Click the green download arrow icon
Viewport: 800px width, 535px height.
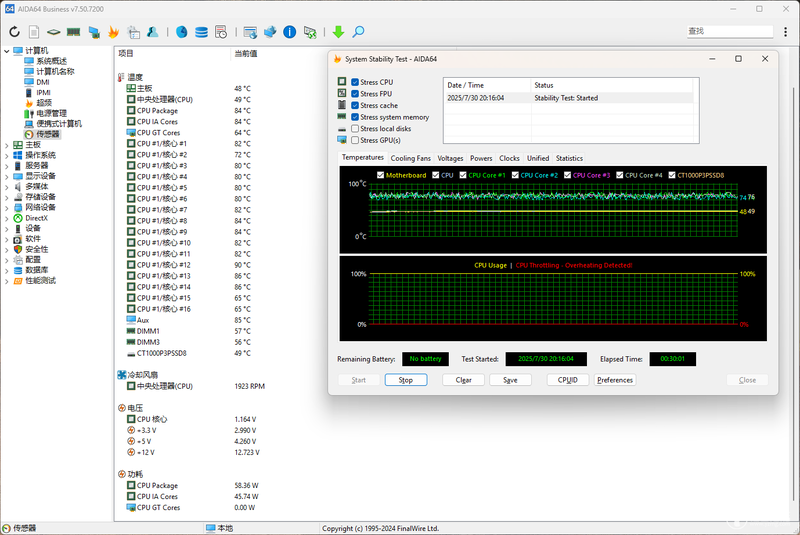(x=338, y=32)
